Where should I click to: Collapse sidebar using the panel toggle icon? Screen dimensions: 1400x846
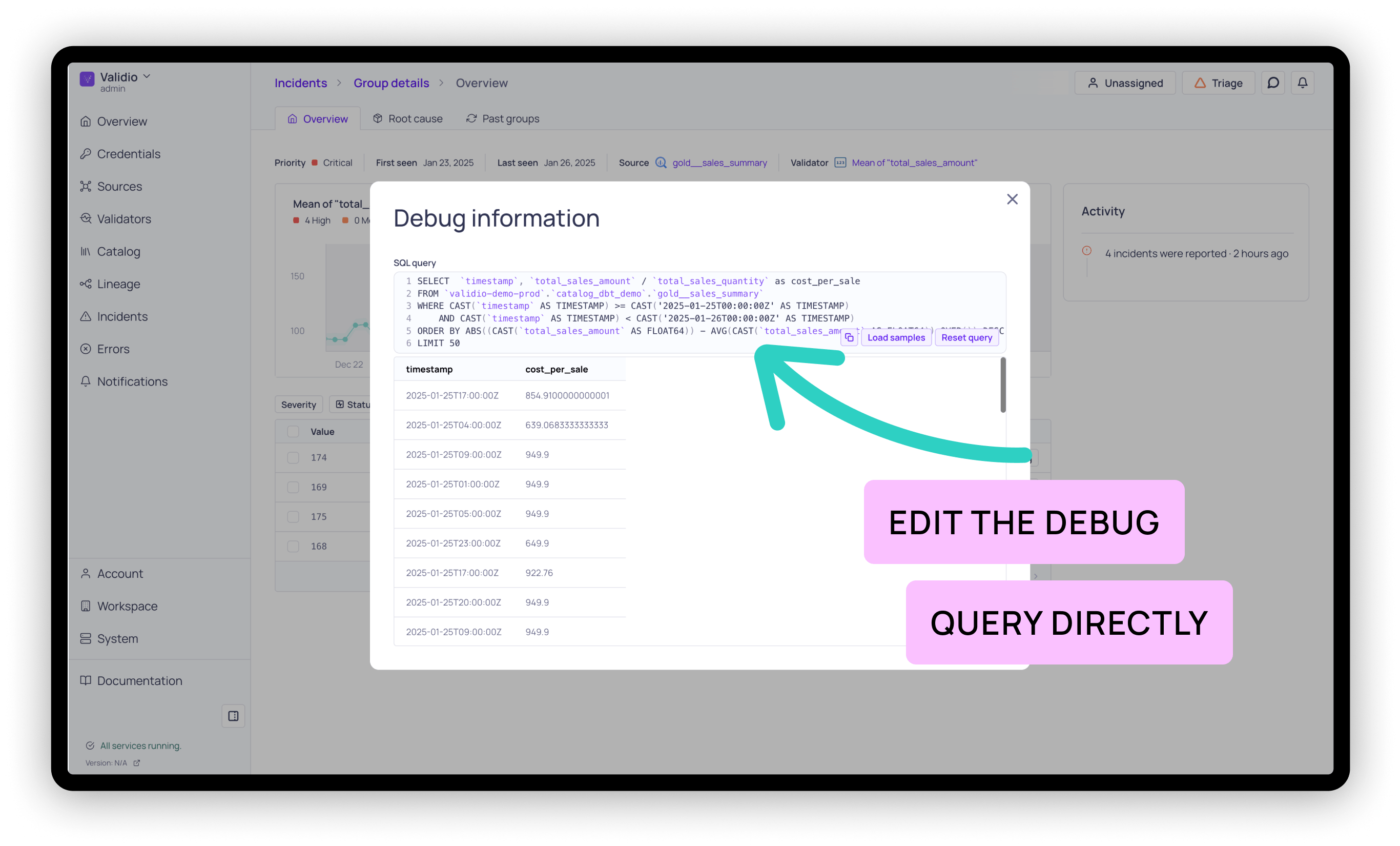[233, 716]
